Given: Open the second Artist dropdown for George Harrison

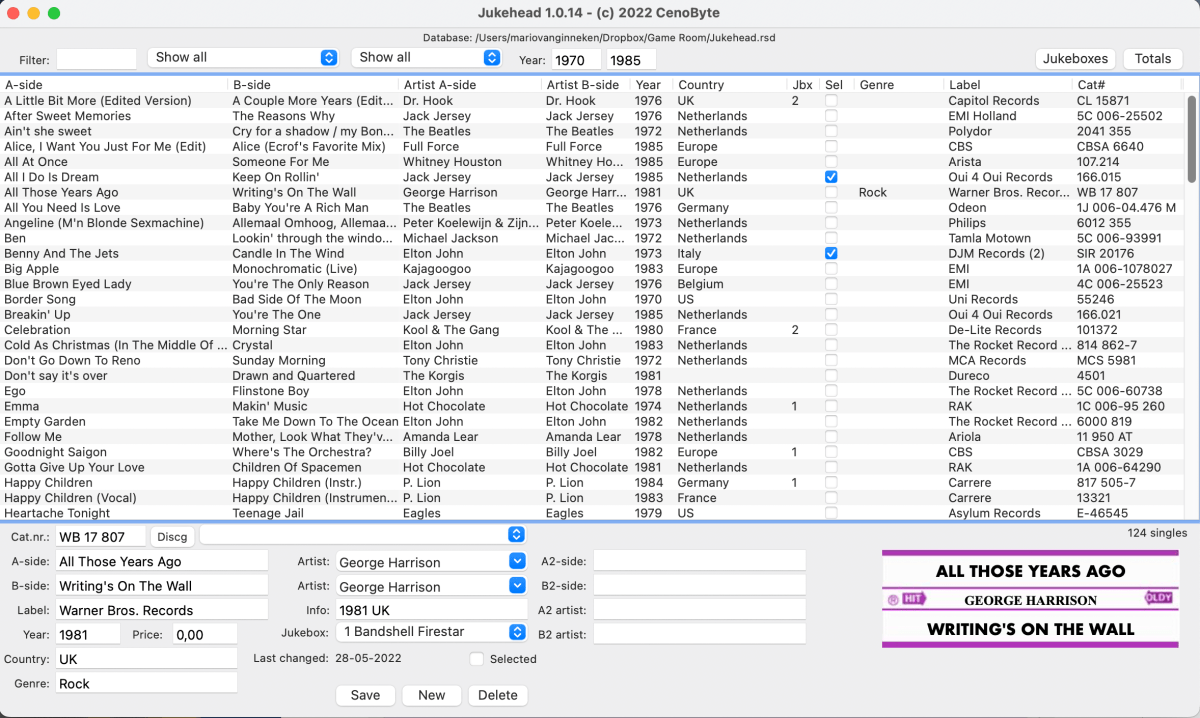Looking at the screenshot, I should [432, 584].
